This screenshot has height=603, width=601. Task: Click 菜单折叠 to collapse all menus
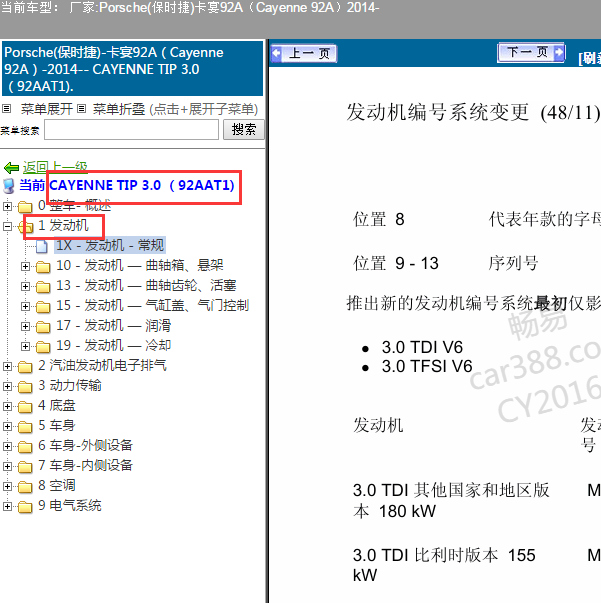(x=119, y=109)
